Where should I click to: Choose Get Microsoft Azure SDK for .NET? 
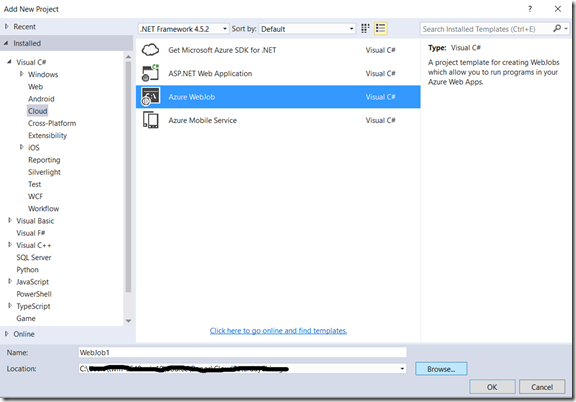(x=222, y=50)
